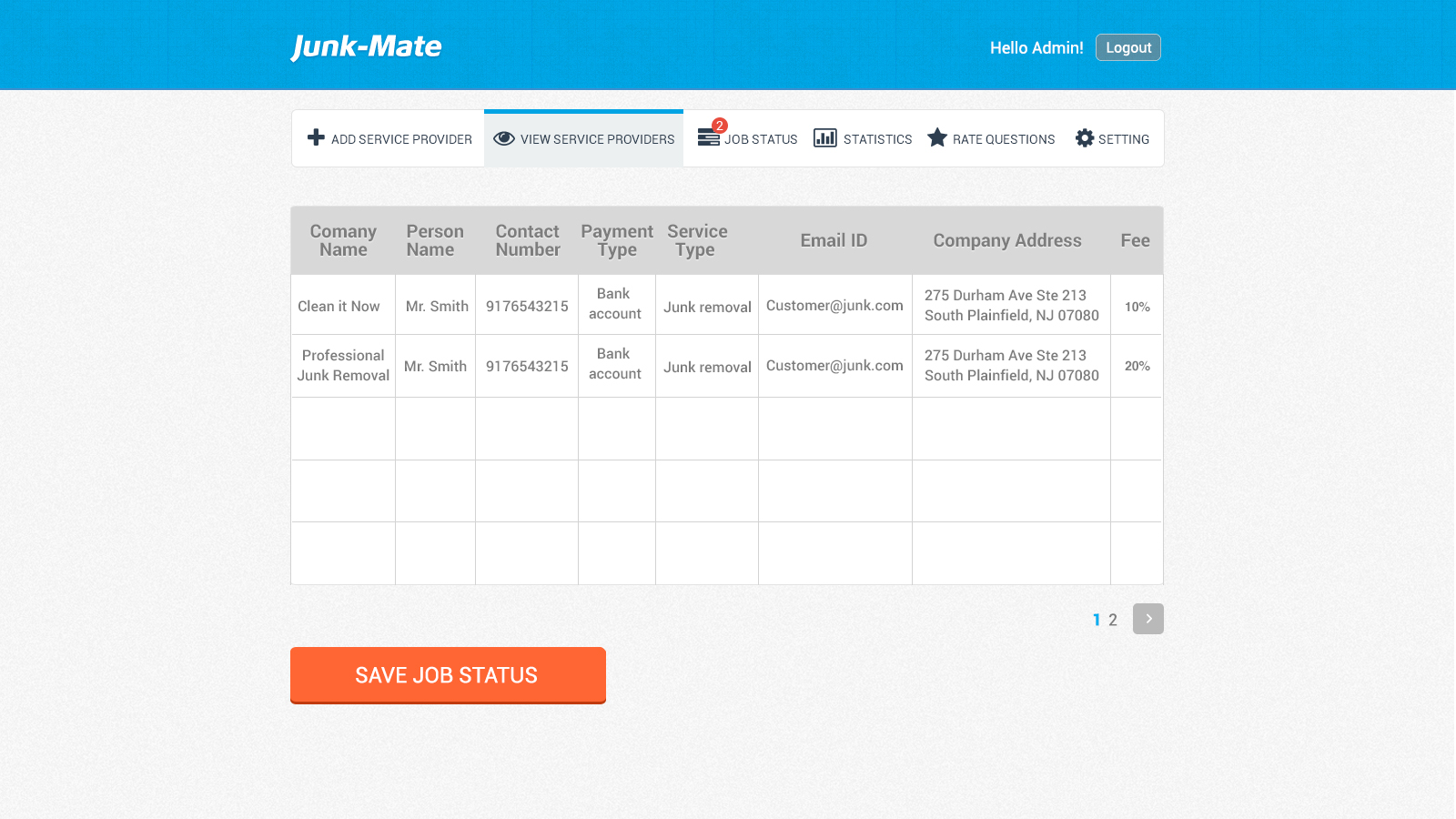Open Job Status via its list icon
The width and height of the screenshot is (1456, 819).
point(707,138)
